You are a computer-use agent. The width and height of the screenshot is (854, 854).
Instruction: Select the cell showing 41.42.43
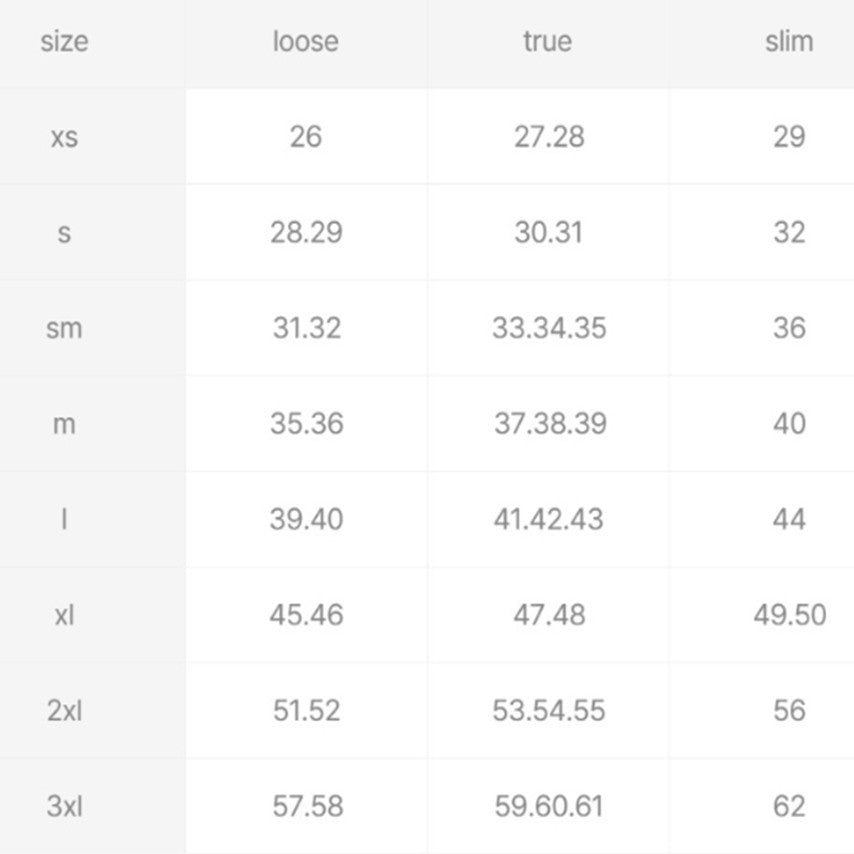549,520
